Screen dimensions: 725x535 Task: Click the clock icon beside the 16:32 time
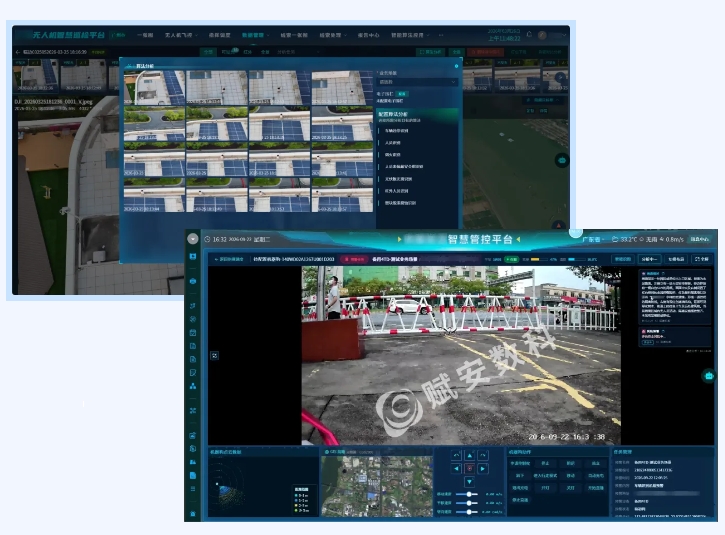[x=207, y=240]
